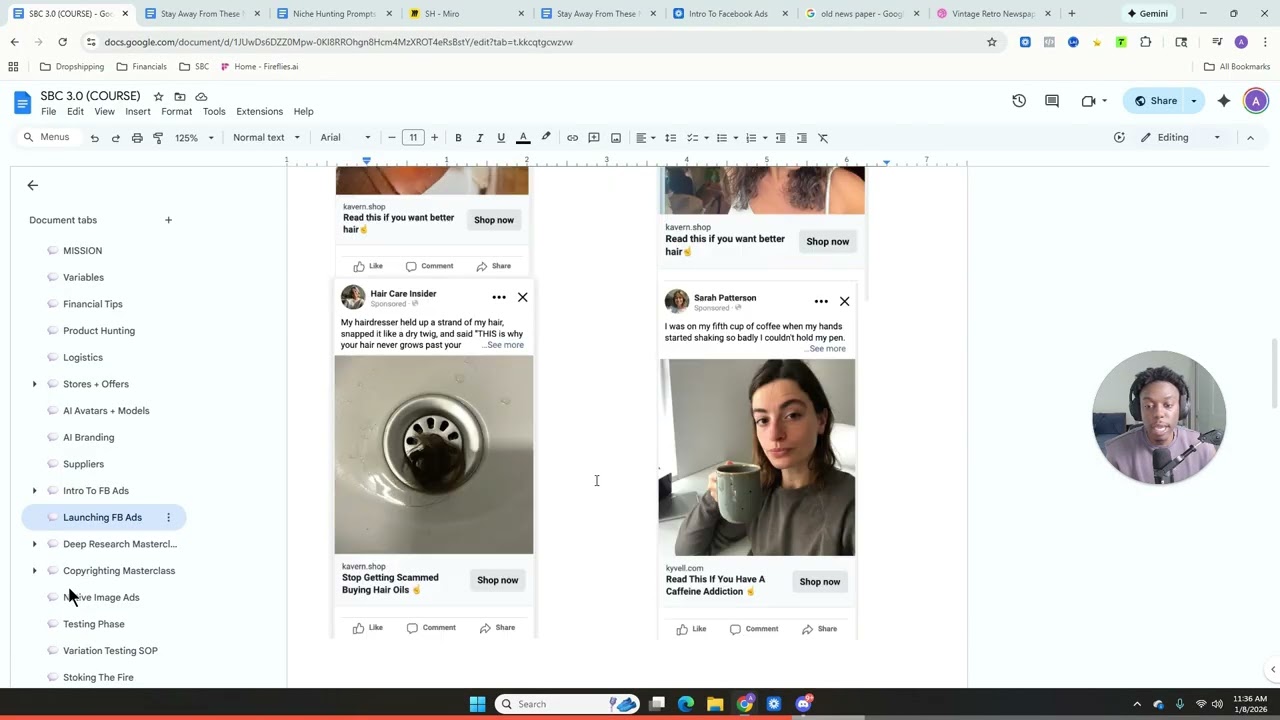The image size is (1280, 720).
Task: Open Editing mode dropdown
Action: (1181, 138)
